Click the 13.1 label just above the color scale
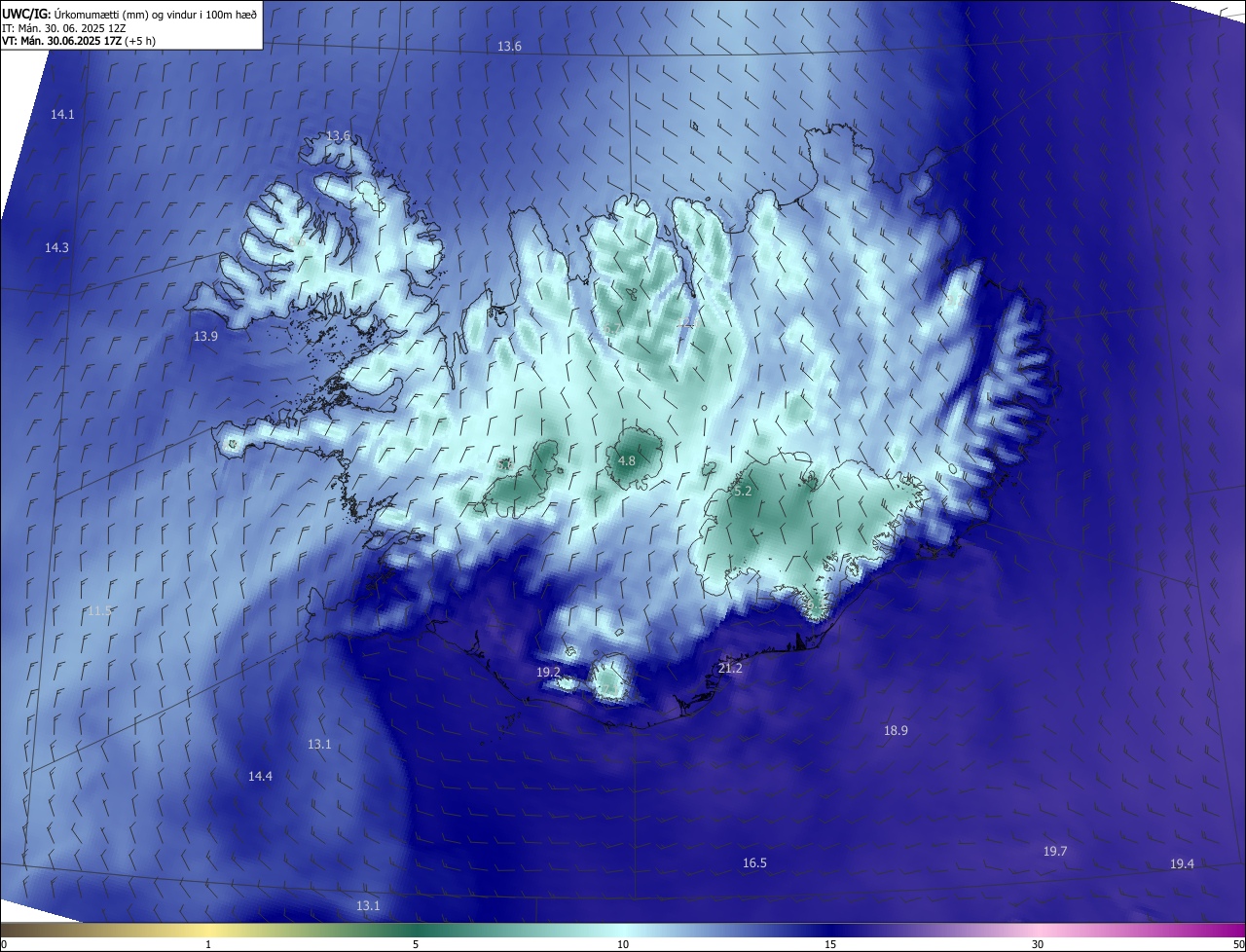 367,905
